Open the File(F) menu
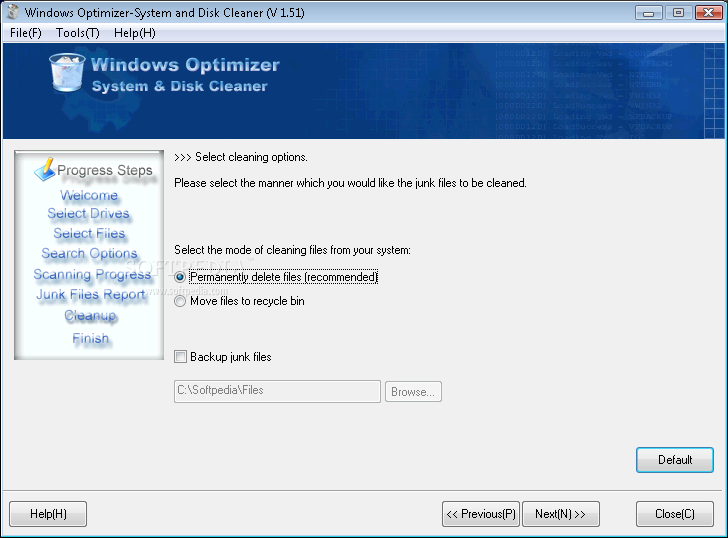This screenshot has height=538, width=728. click(26, 33)
